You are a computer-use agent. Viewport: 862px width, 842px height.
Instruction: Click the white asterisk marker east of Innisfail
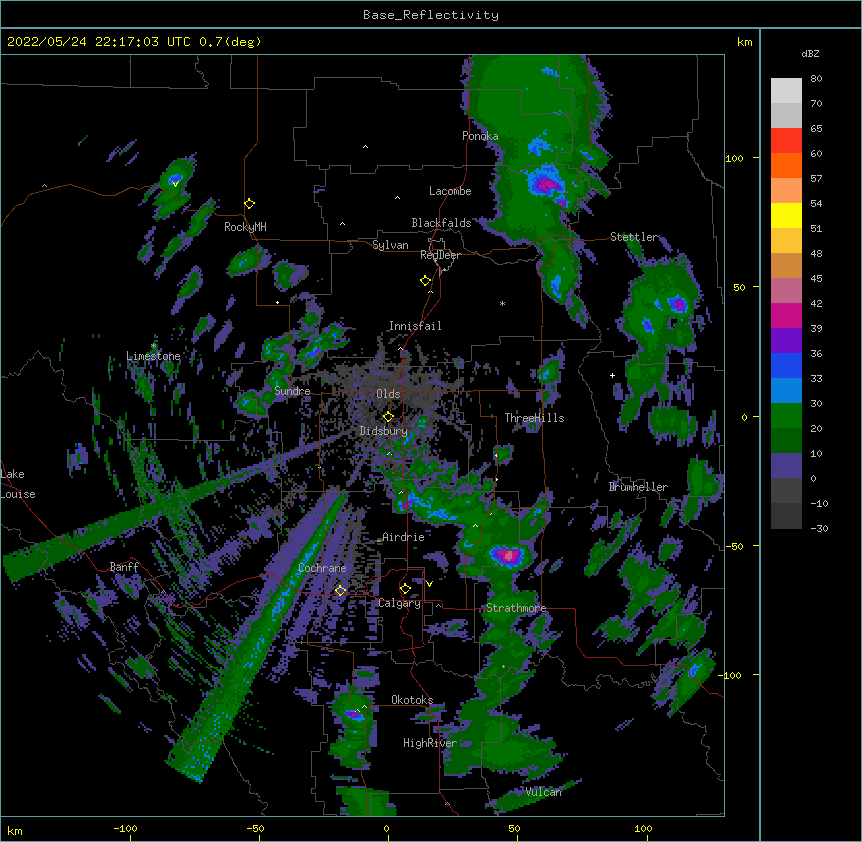point(502,303)
